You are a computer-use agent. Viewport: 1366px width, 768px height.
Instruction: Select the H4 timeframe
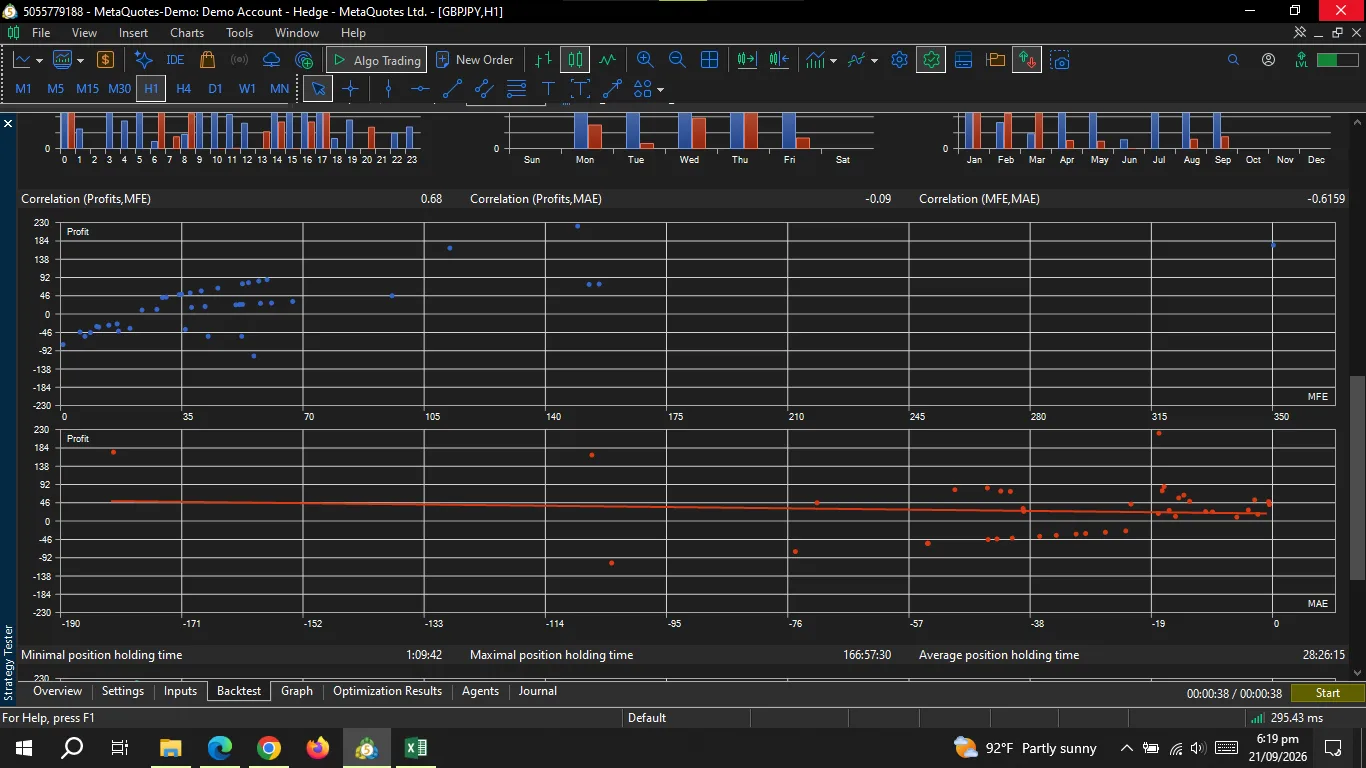click(183, 89)
